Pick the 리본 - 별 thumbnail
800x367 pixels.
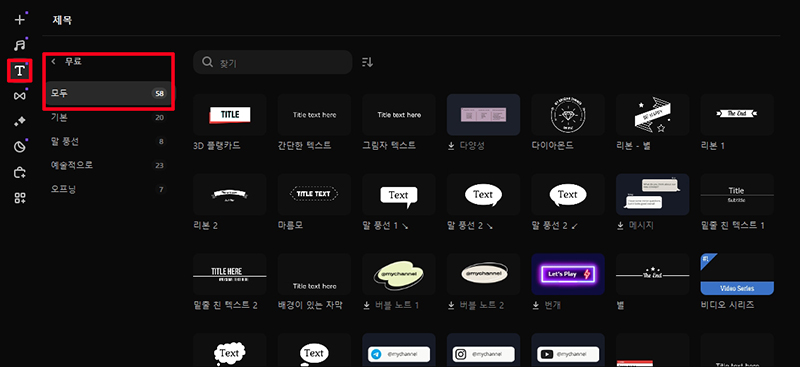pos(653,115)
